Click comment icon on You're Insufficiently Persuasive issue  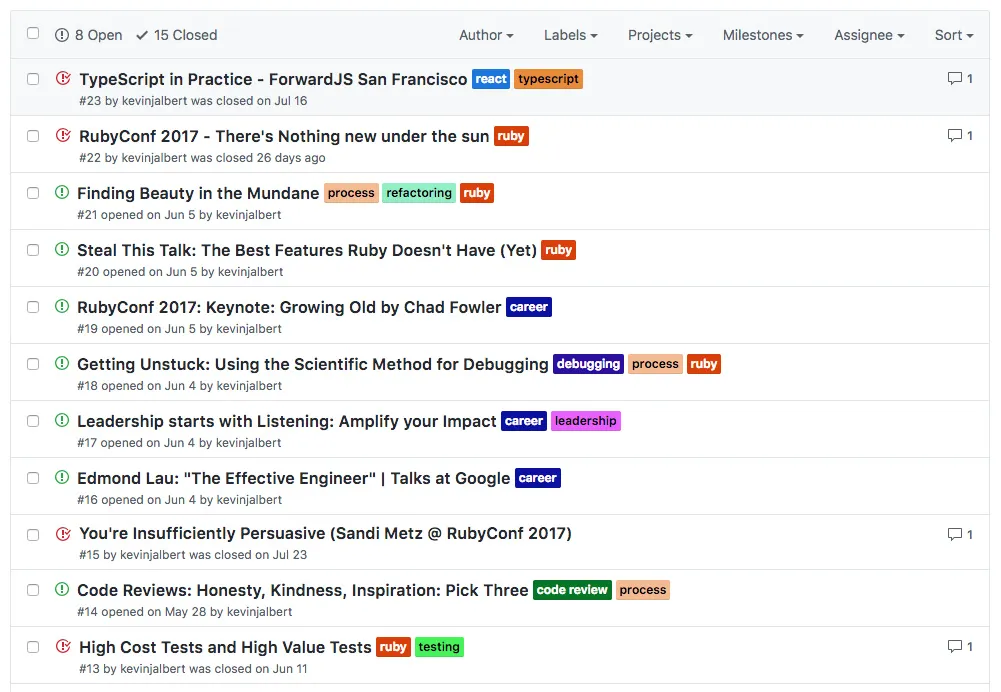pos(954,534)
